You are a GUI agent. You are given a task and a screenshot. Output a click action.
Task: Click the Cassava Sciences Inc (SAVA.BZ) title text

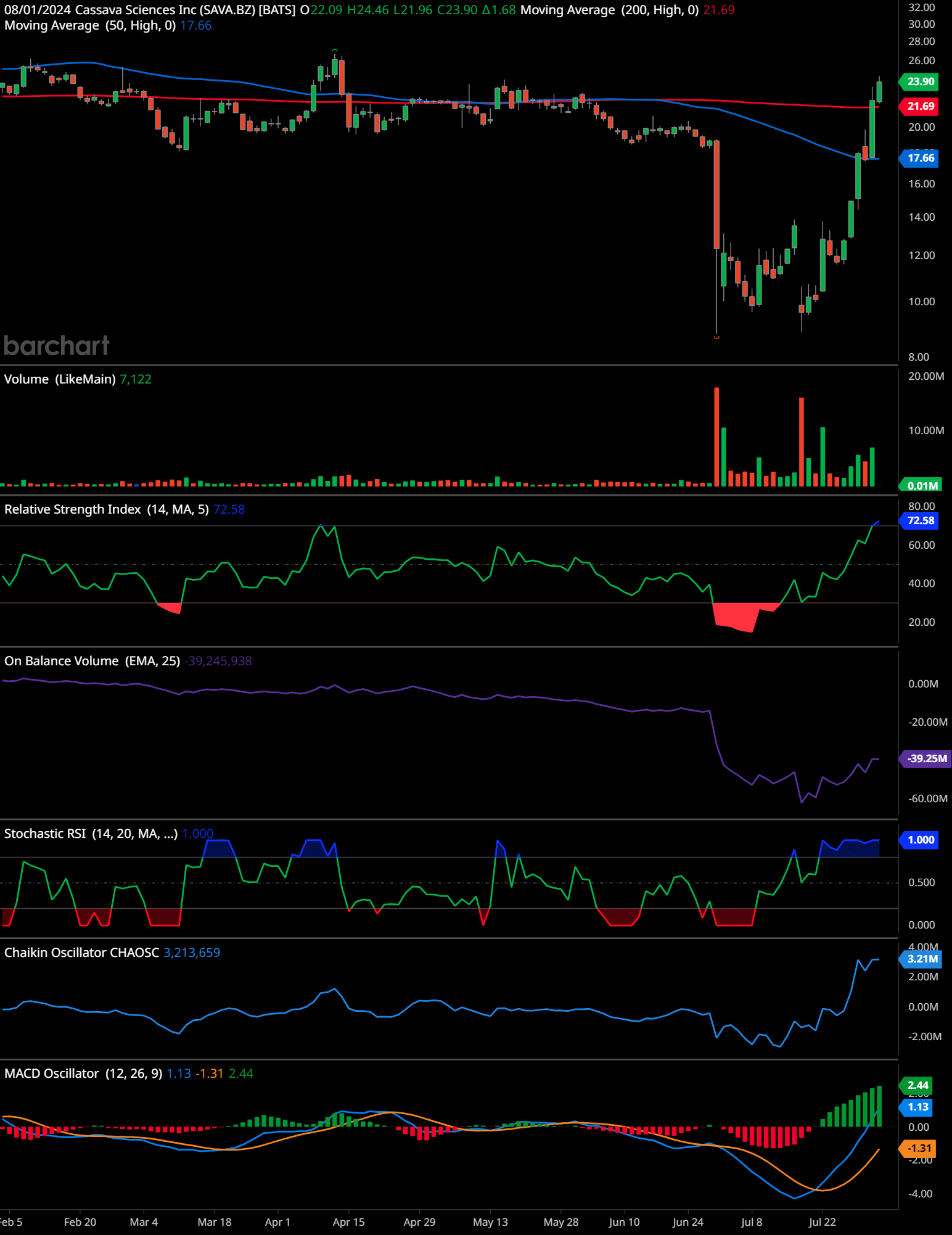165,10
